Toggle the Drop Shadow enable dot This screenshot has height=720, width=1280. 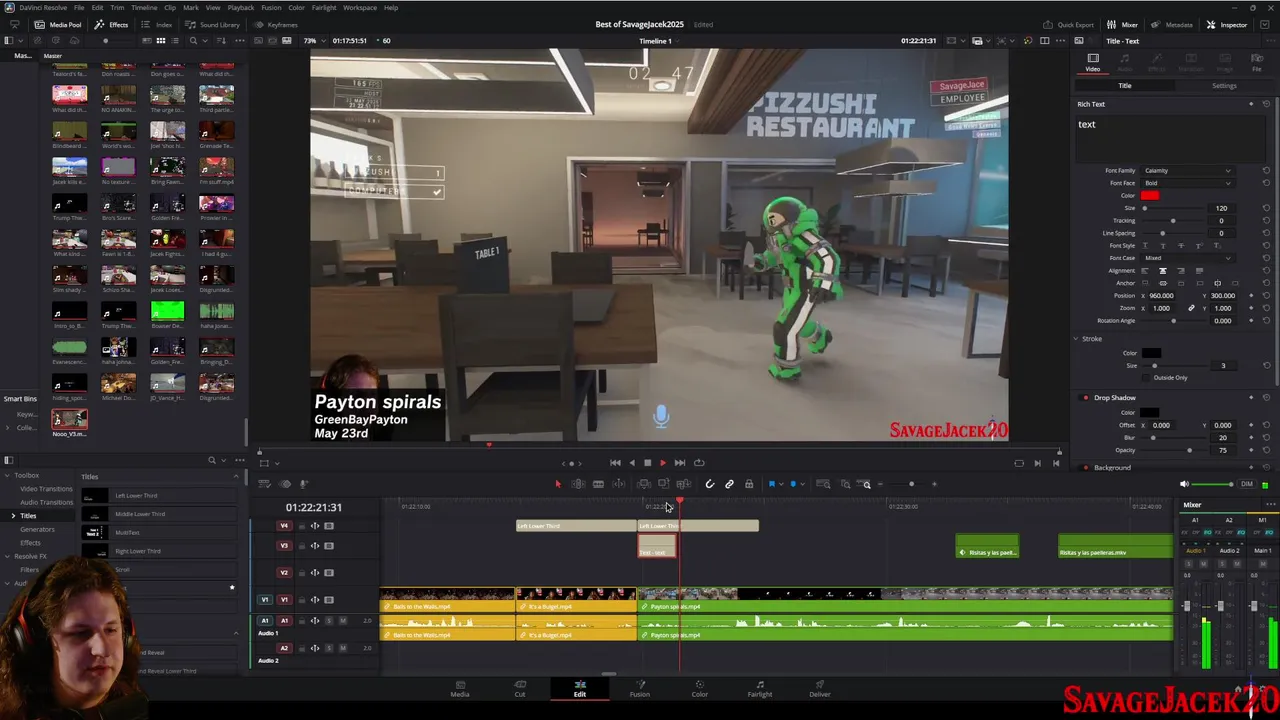pyautogui.click(x=1085, y=398)
